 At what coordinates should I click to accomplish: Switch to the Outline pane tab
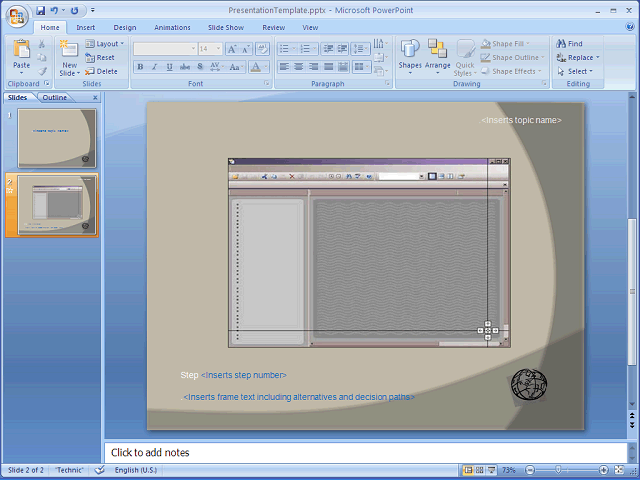pos(55,98)
